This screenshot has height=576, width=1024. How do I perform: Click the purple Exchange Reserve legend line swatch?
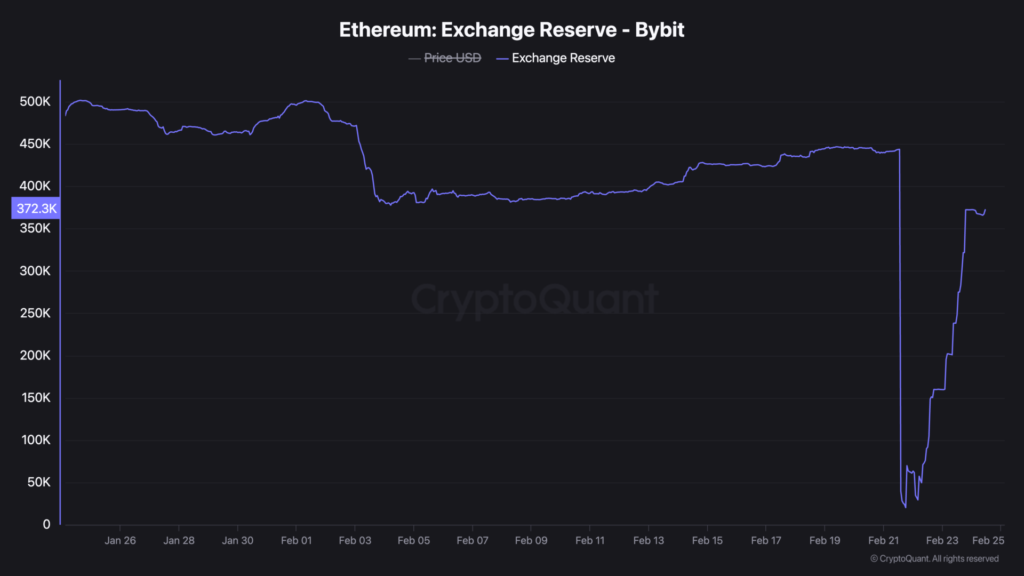[x=501, y=58]
